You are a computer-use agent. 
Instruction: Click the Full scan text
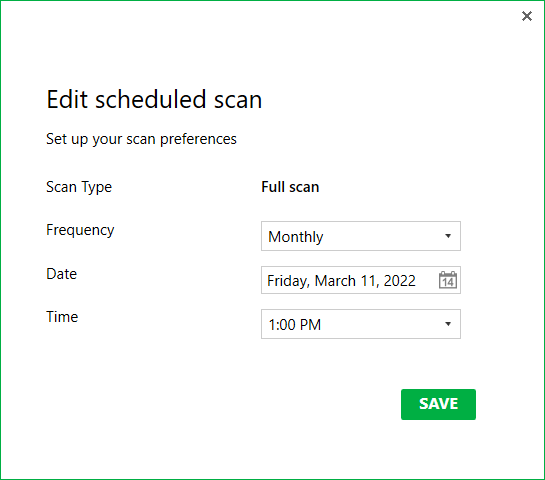coord(290,187)
